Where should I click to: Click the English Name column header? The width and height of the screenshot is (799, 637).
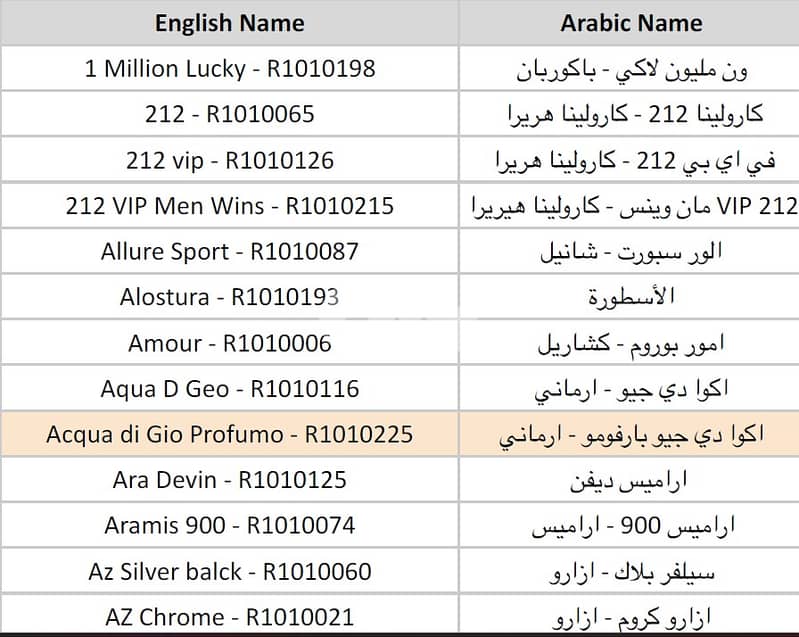(x=229, y=23)
